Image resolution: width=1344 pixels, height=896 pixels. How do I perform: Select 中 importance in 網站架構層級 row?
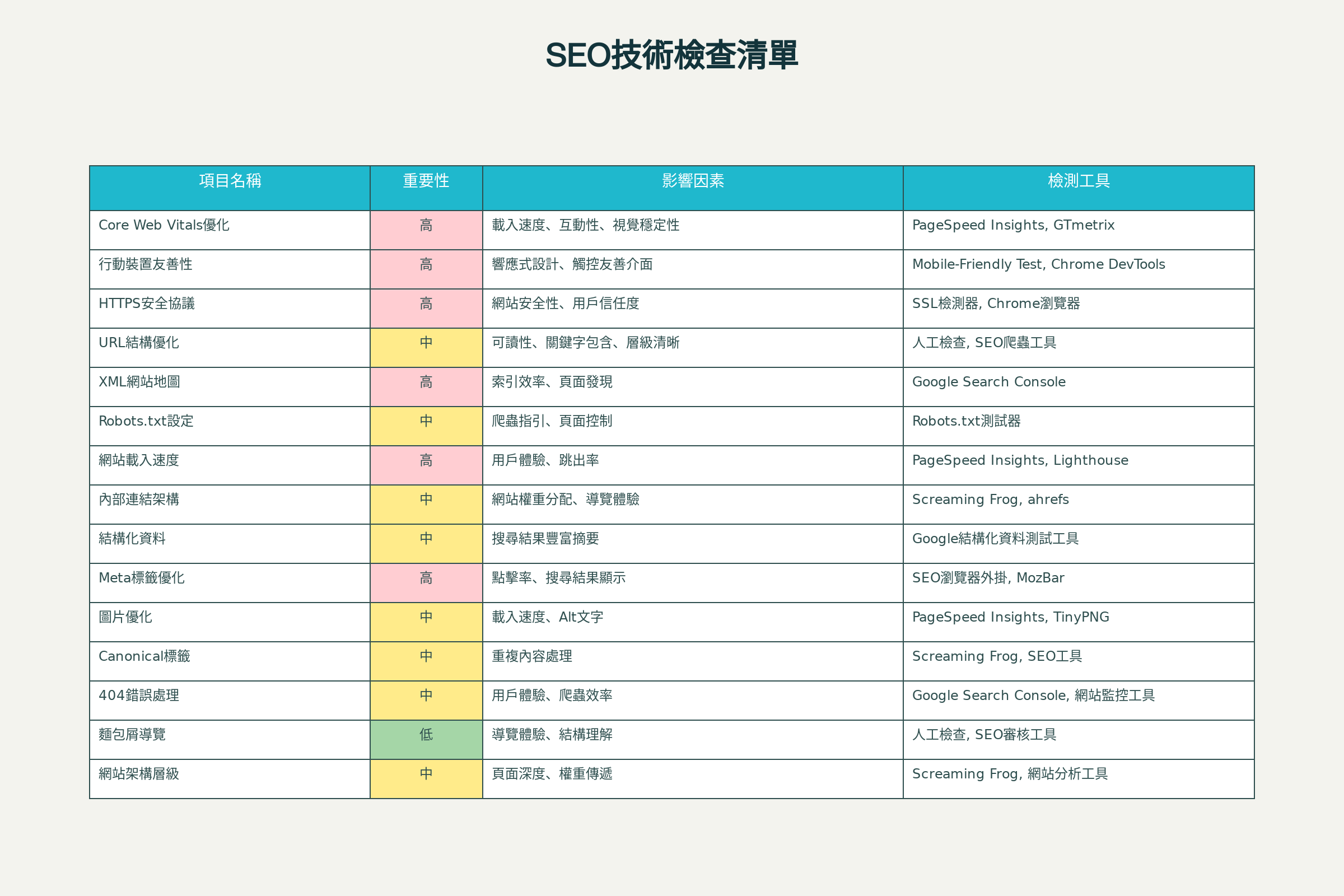coord(426,779)
